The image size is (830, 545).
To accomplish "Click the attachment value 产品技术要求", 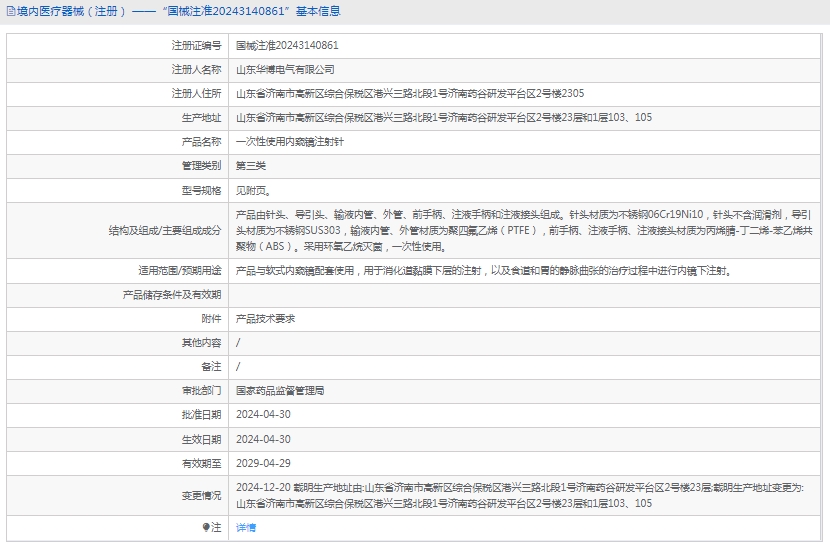I will pyautogui.click(x=265, y=319).
